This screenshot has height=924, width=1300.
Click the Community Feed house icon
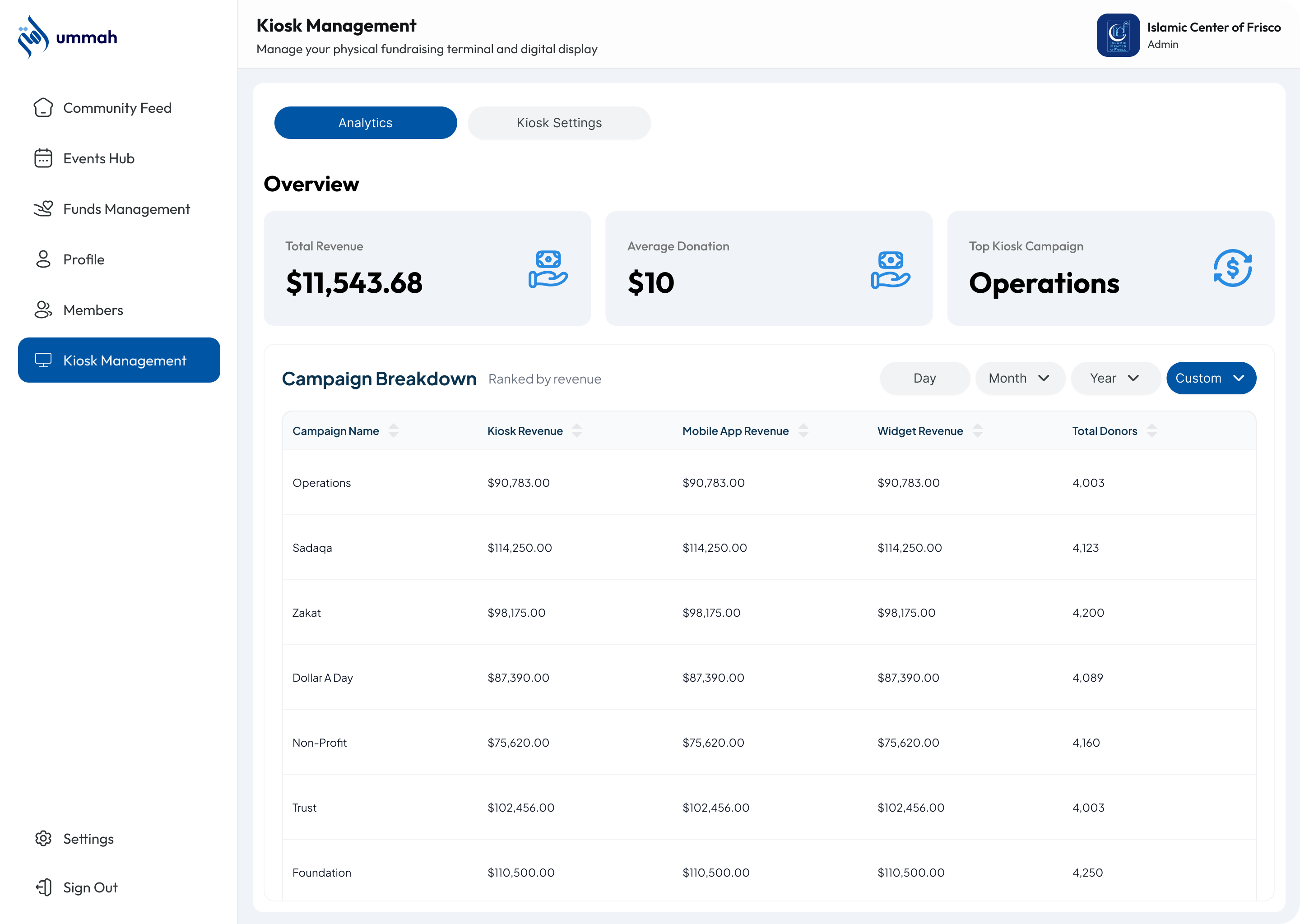[43, 107]
